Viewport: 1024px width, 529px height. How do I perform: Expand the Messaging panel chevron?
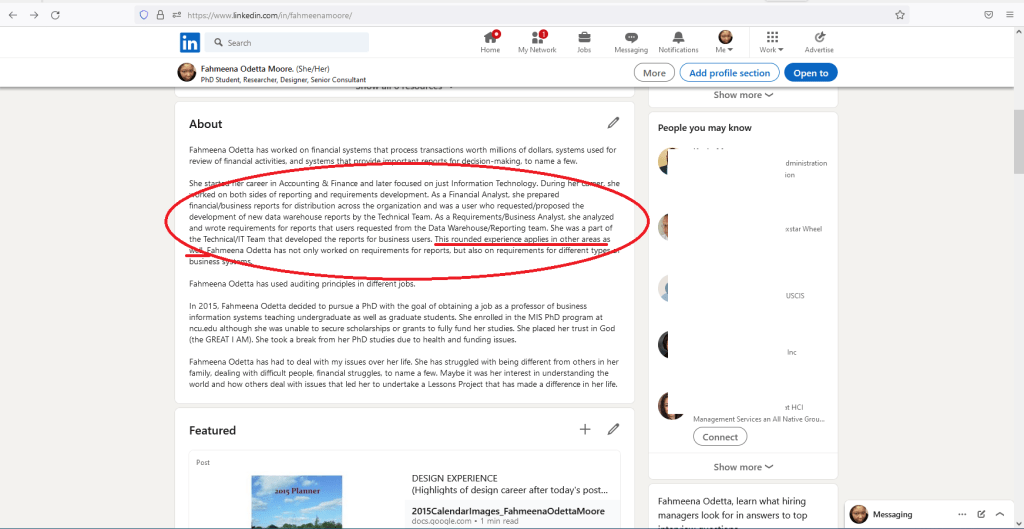click(999, 514)
